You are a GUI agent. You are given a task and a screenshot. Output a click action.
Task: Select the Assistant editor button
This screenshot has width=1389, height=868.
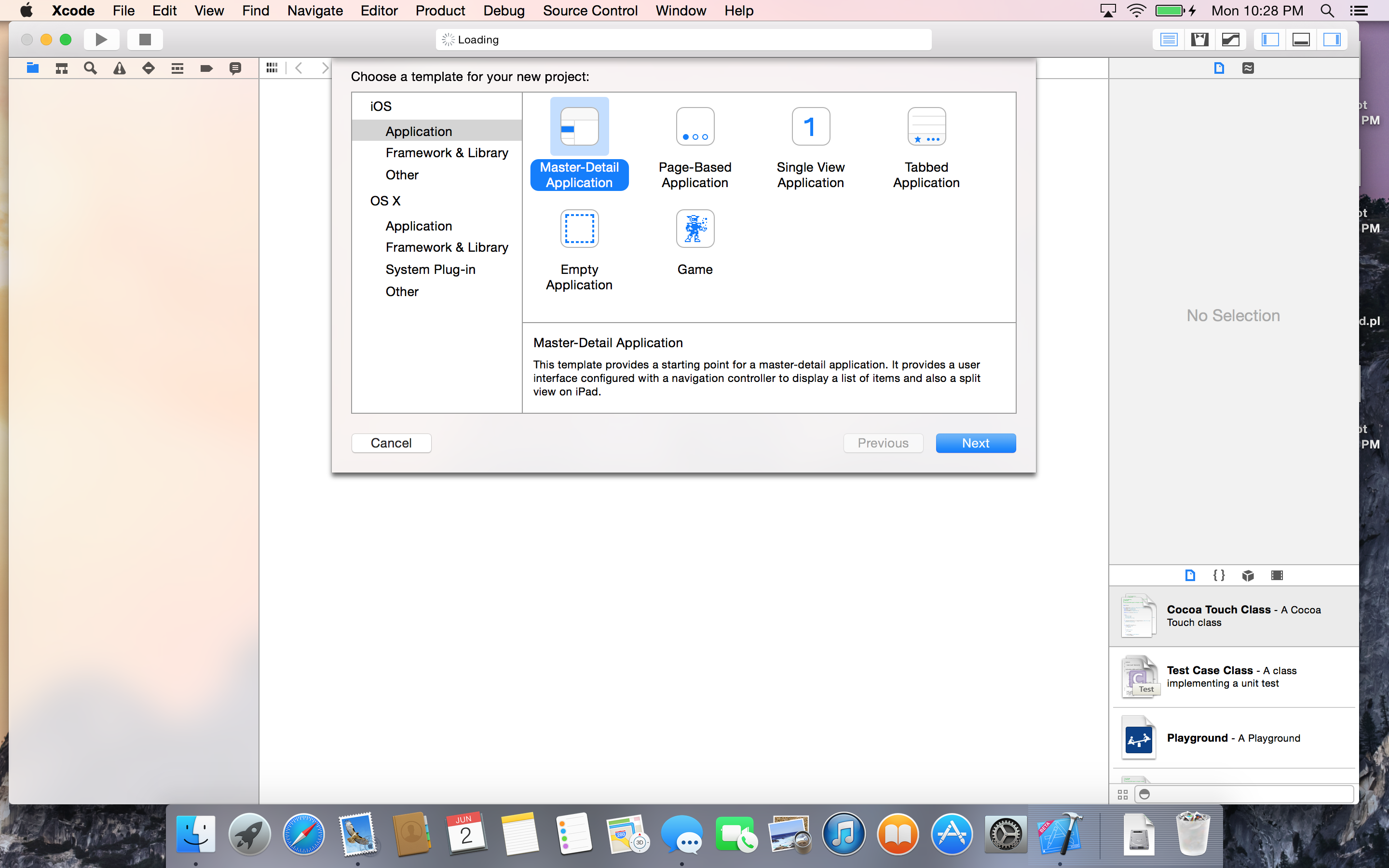click(1199, 40)
